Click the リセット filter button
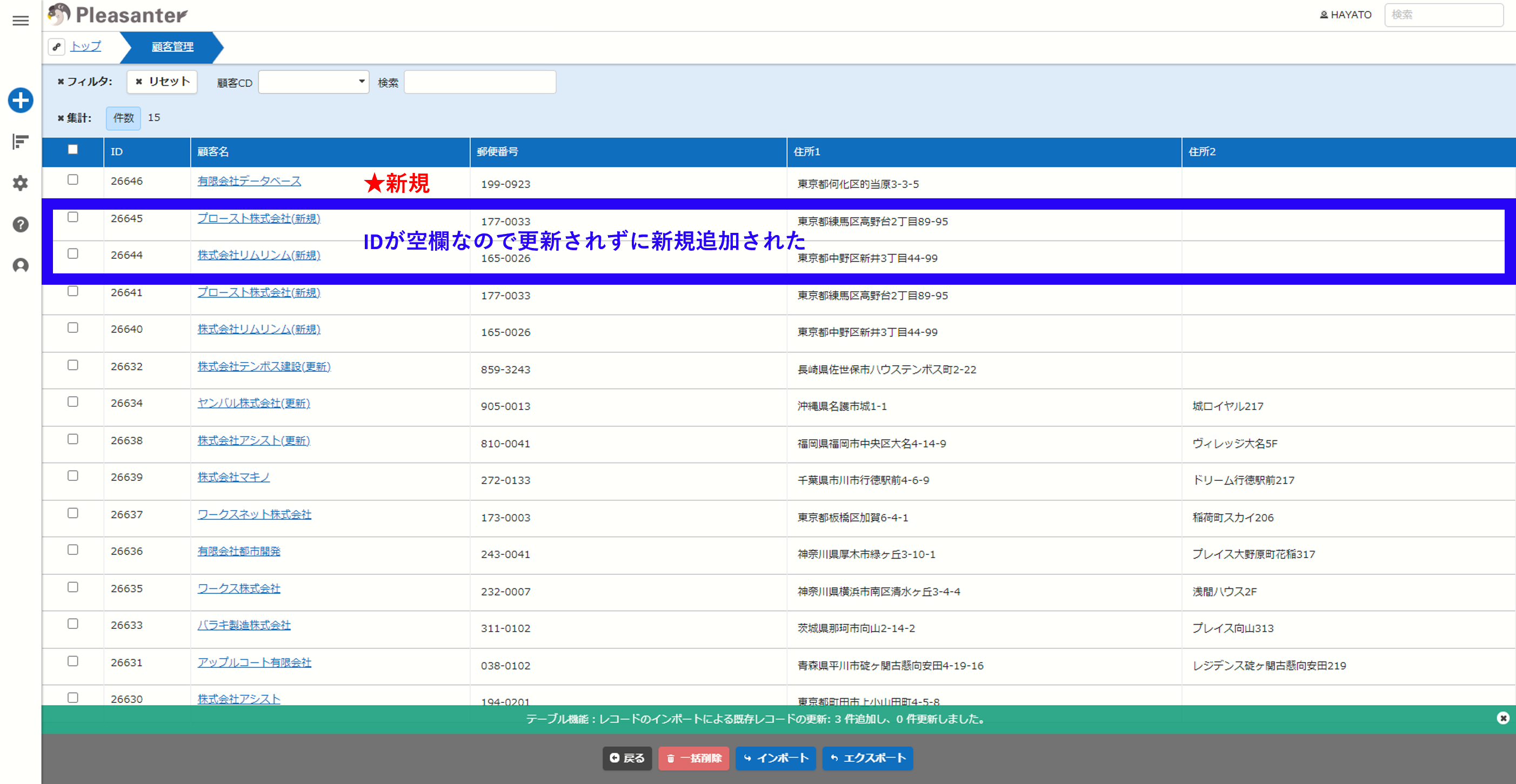 (x=162, y=81)
